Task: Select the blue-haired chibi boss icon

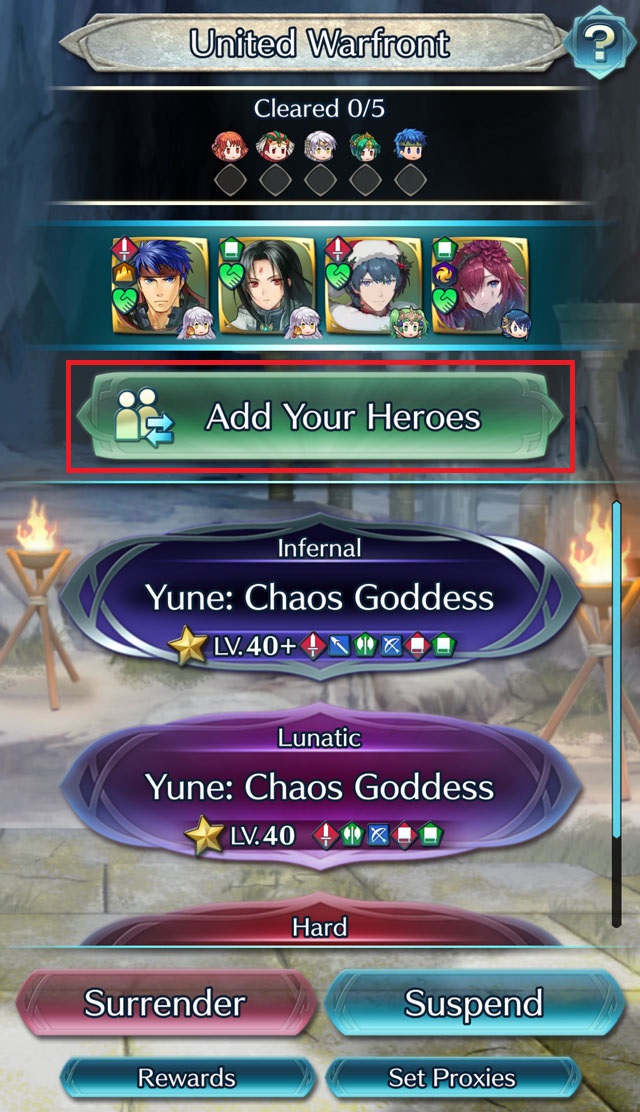Action: [x=410, y=147]
